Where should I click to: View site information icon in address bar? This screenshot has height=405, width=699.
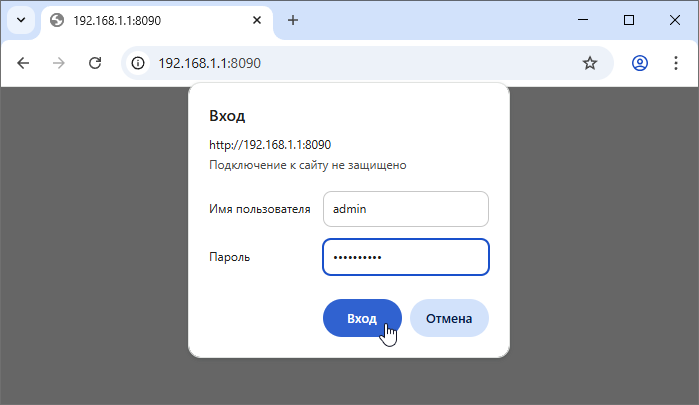(139, 63)
